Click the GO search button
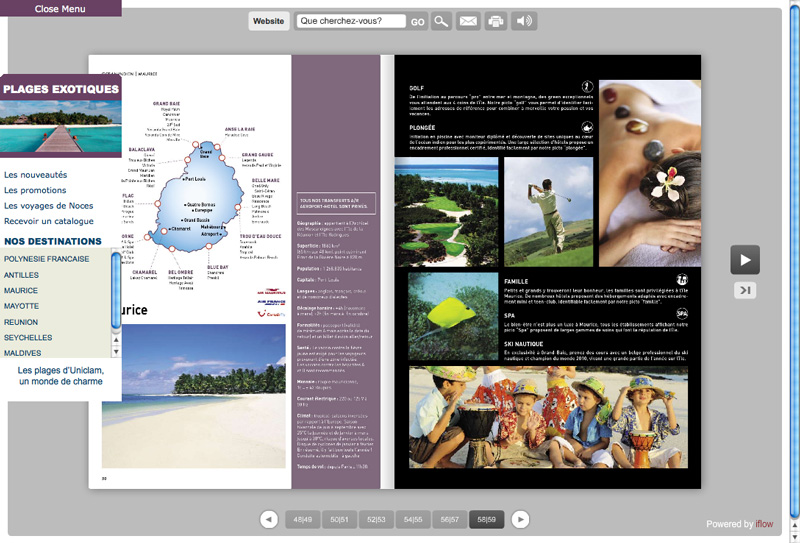Viewport: 800px width, 543px height. click(417, 22)
